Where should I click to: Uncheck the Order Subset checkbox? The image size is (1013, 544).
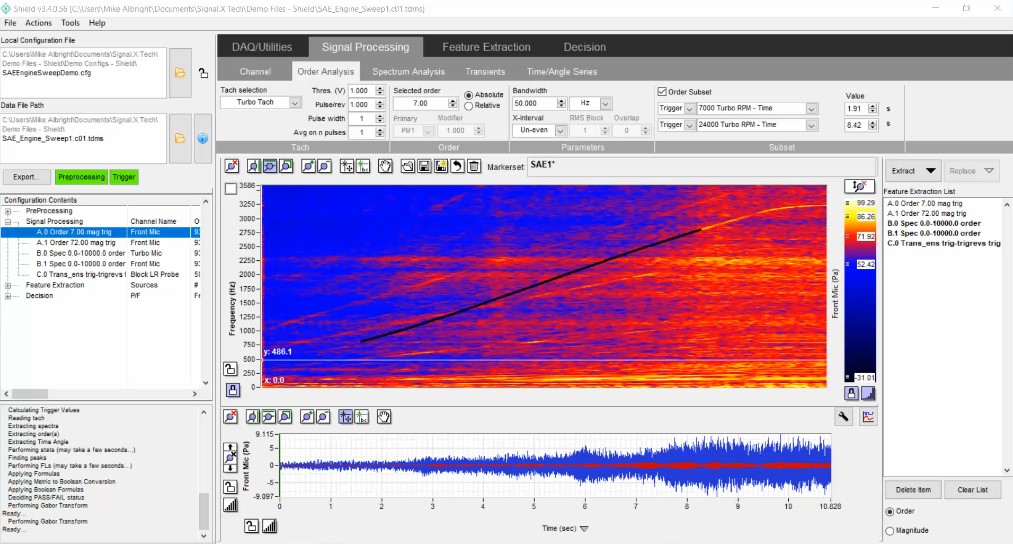pos(662,91)
